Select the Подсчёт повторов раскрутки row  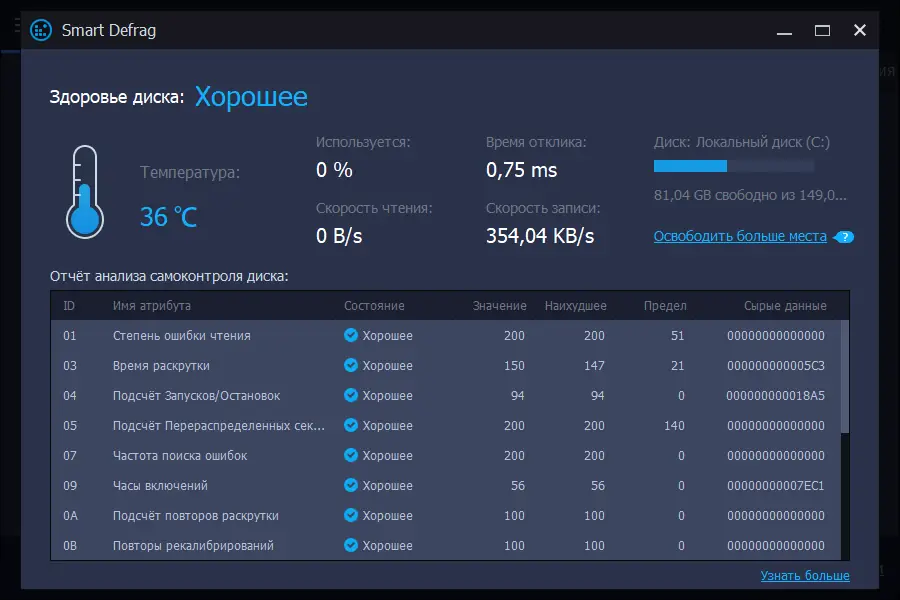(x=196, y=516)
